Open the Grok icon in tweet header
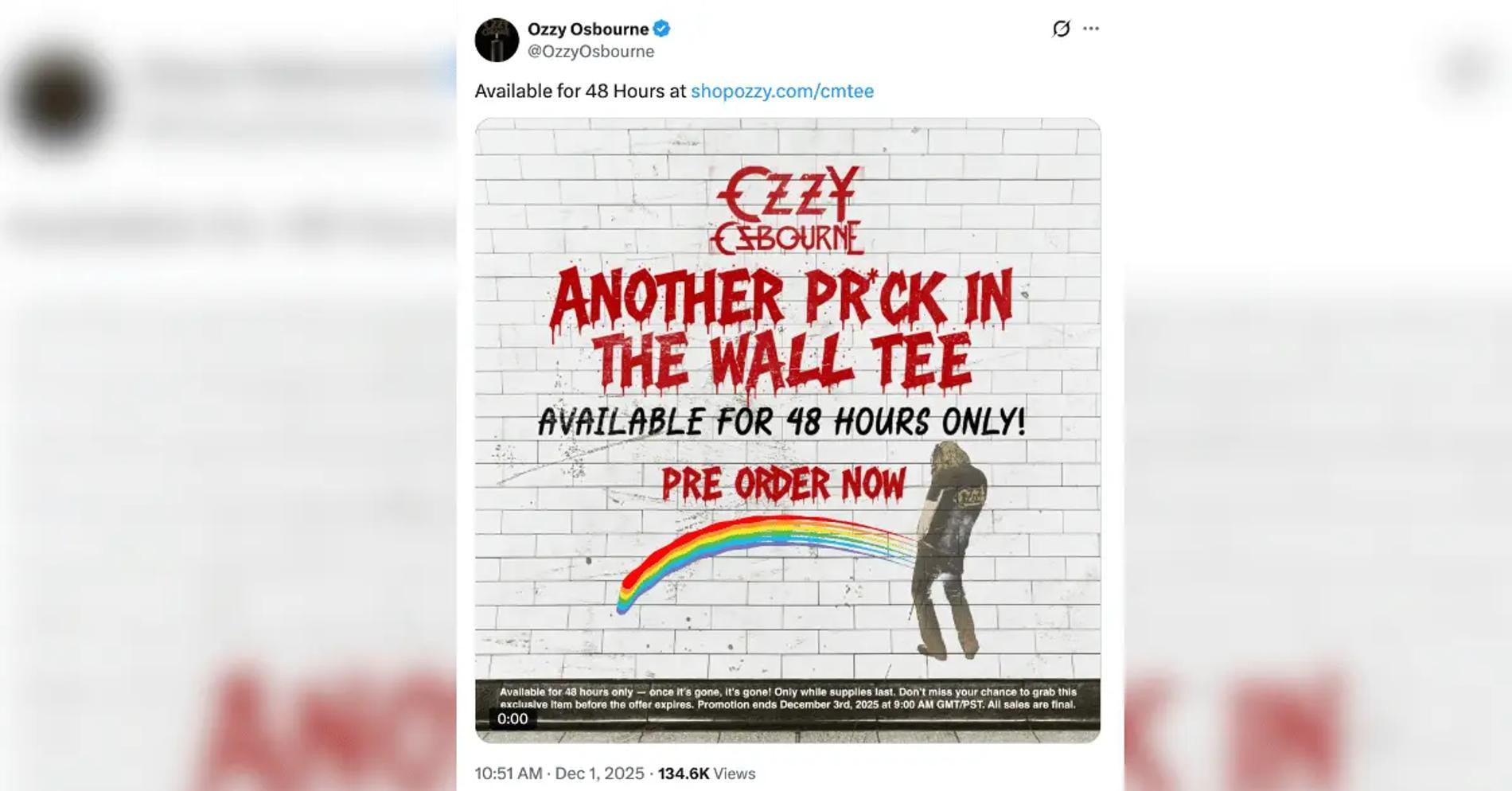The height and width of the screenshot is (791, 1512). point(1061,29)
